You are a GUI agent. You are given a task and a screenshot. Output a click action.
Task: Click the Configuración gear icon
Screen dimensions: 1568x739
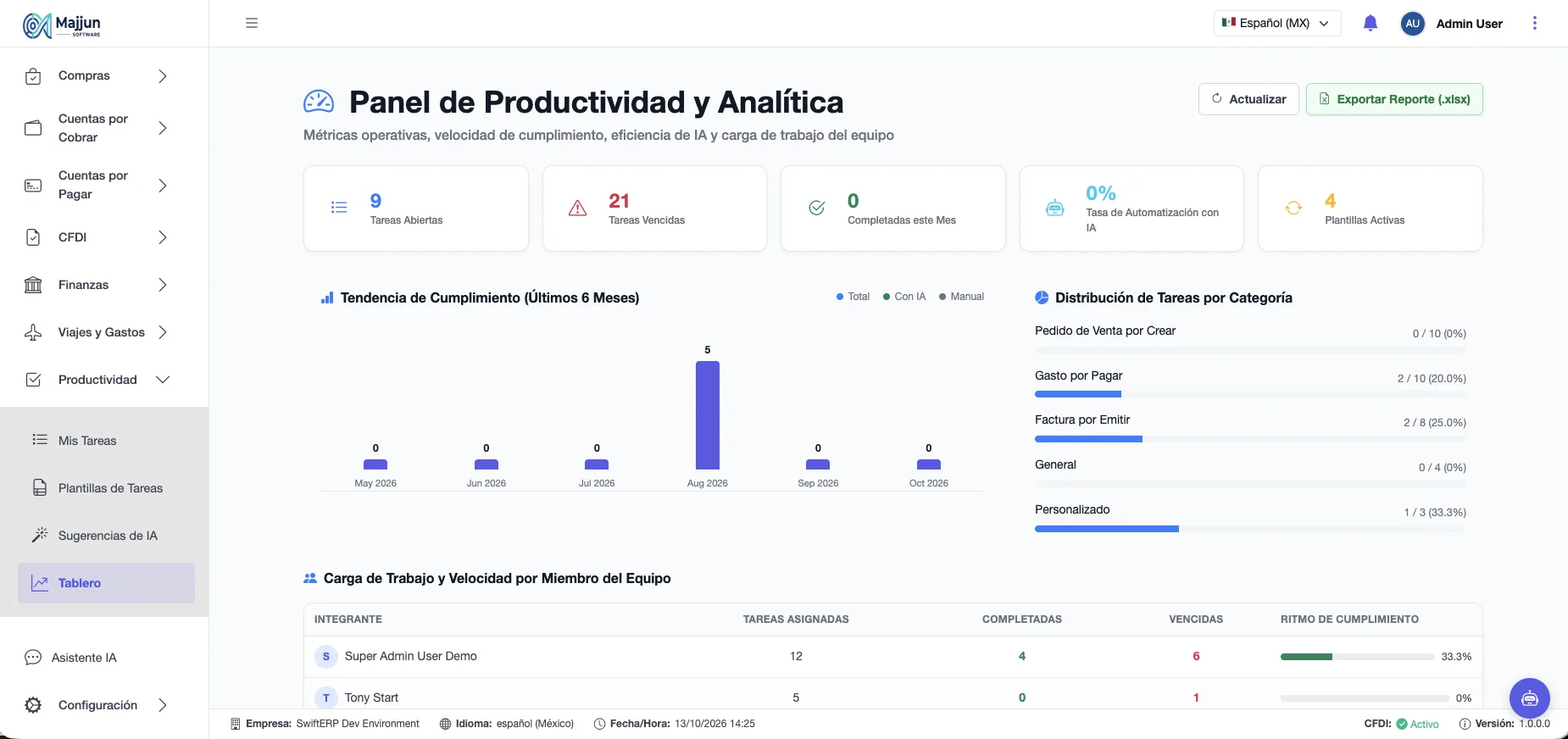click(33, 705)
